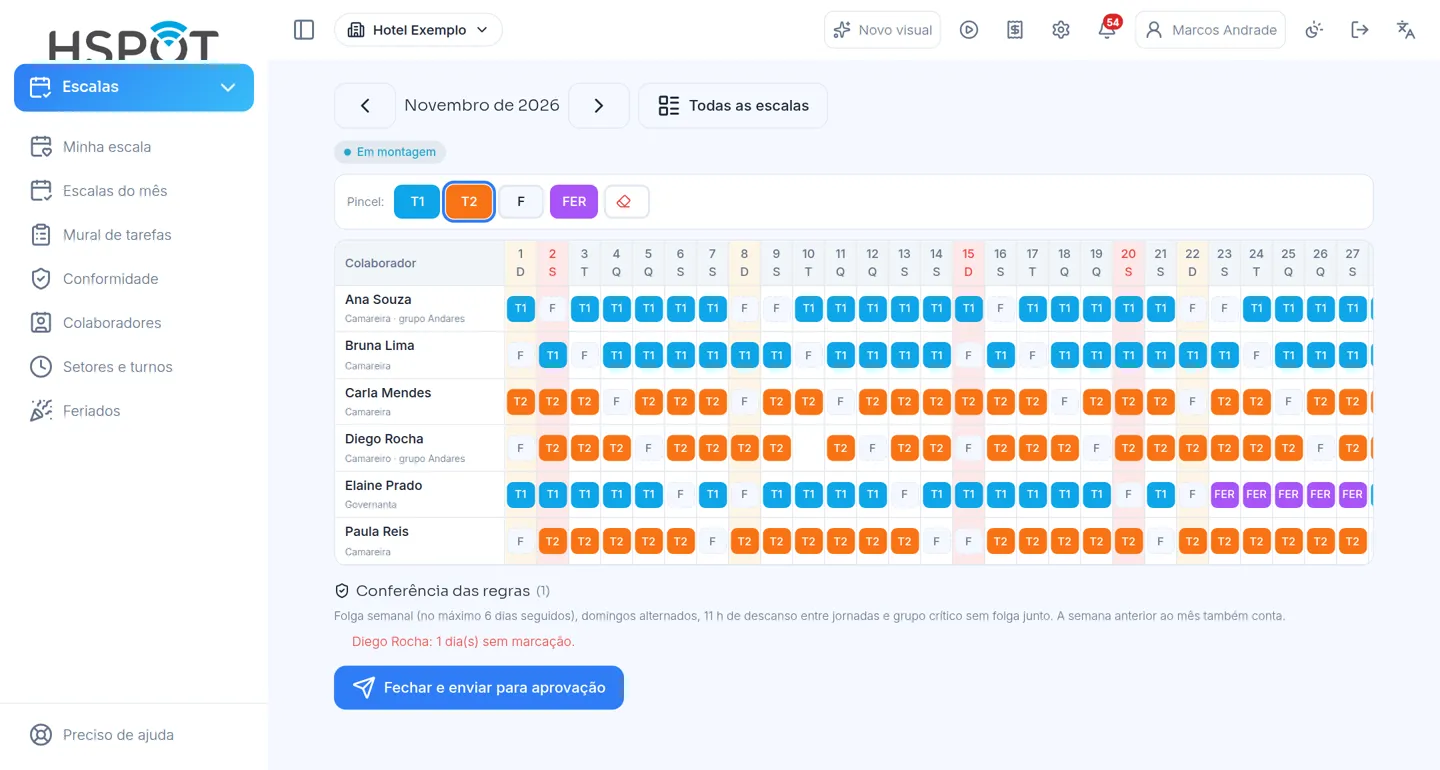Go to previous month arrow
Image resolution: width=1440 pixels, height=770 pixels.
[365, 106]
